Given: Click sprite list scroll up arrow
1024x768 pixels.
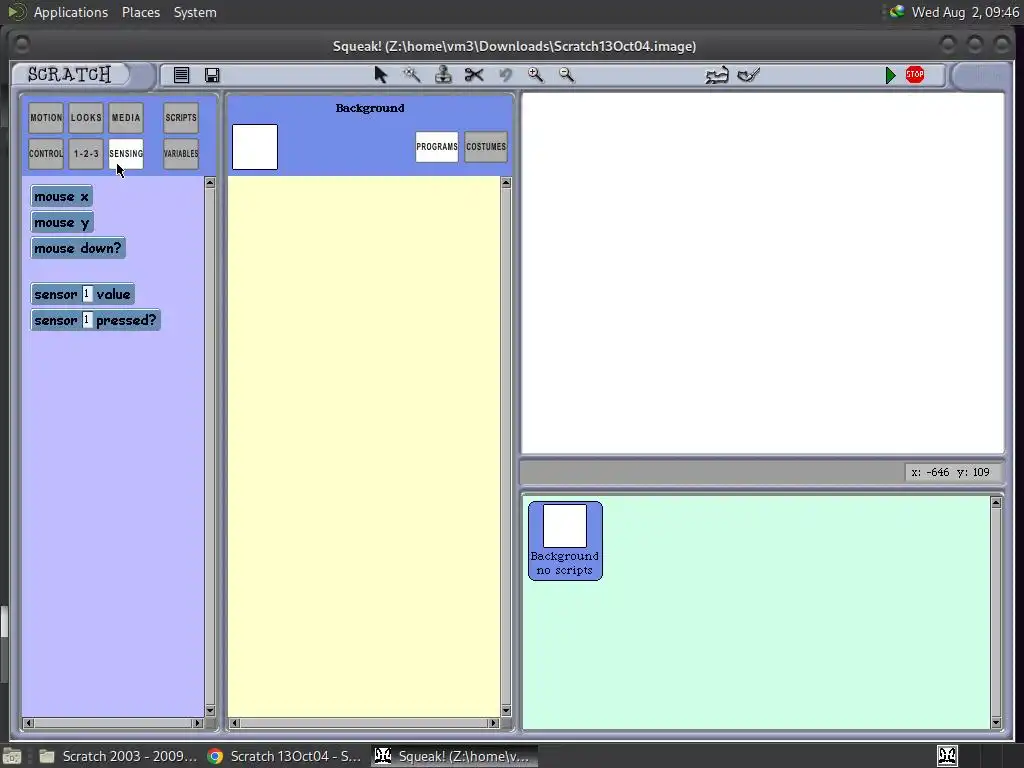Looking at the screenshot, I should 996,502.
